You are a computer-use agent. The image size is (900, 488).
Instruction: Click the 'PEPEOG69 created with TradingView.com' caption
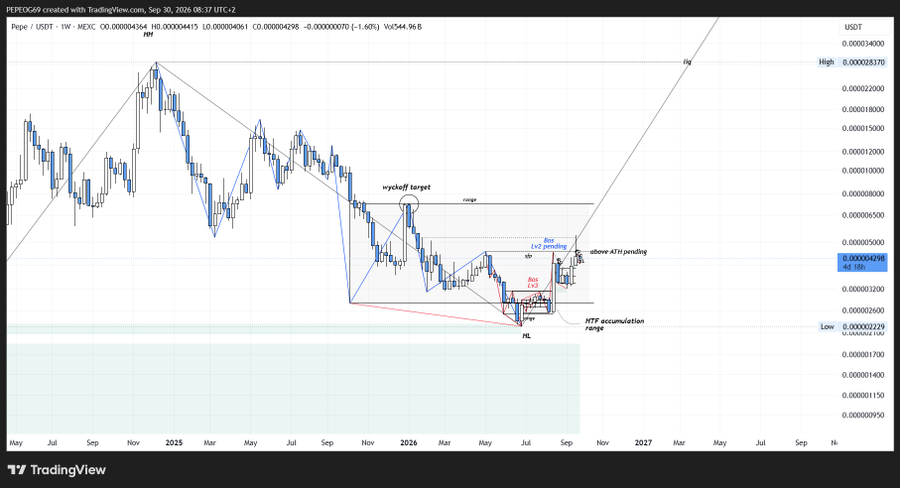click(75, 10)
